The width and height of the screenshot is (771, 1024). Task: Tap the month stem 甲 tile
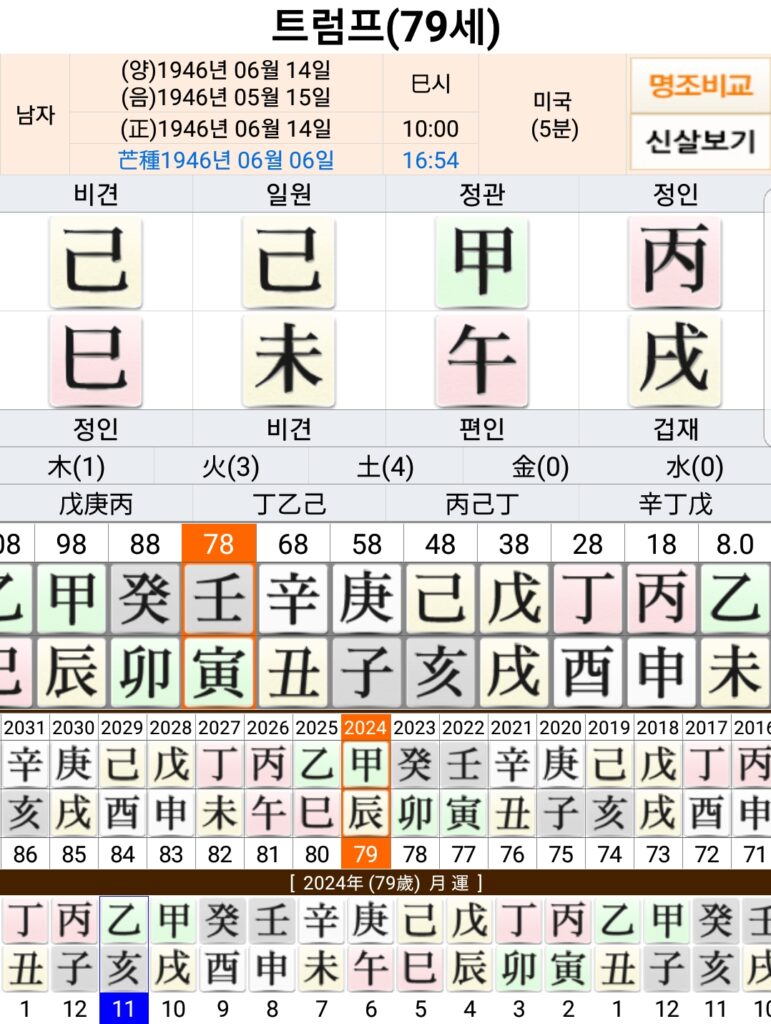coord(482,262)
